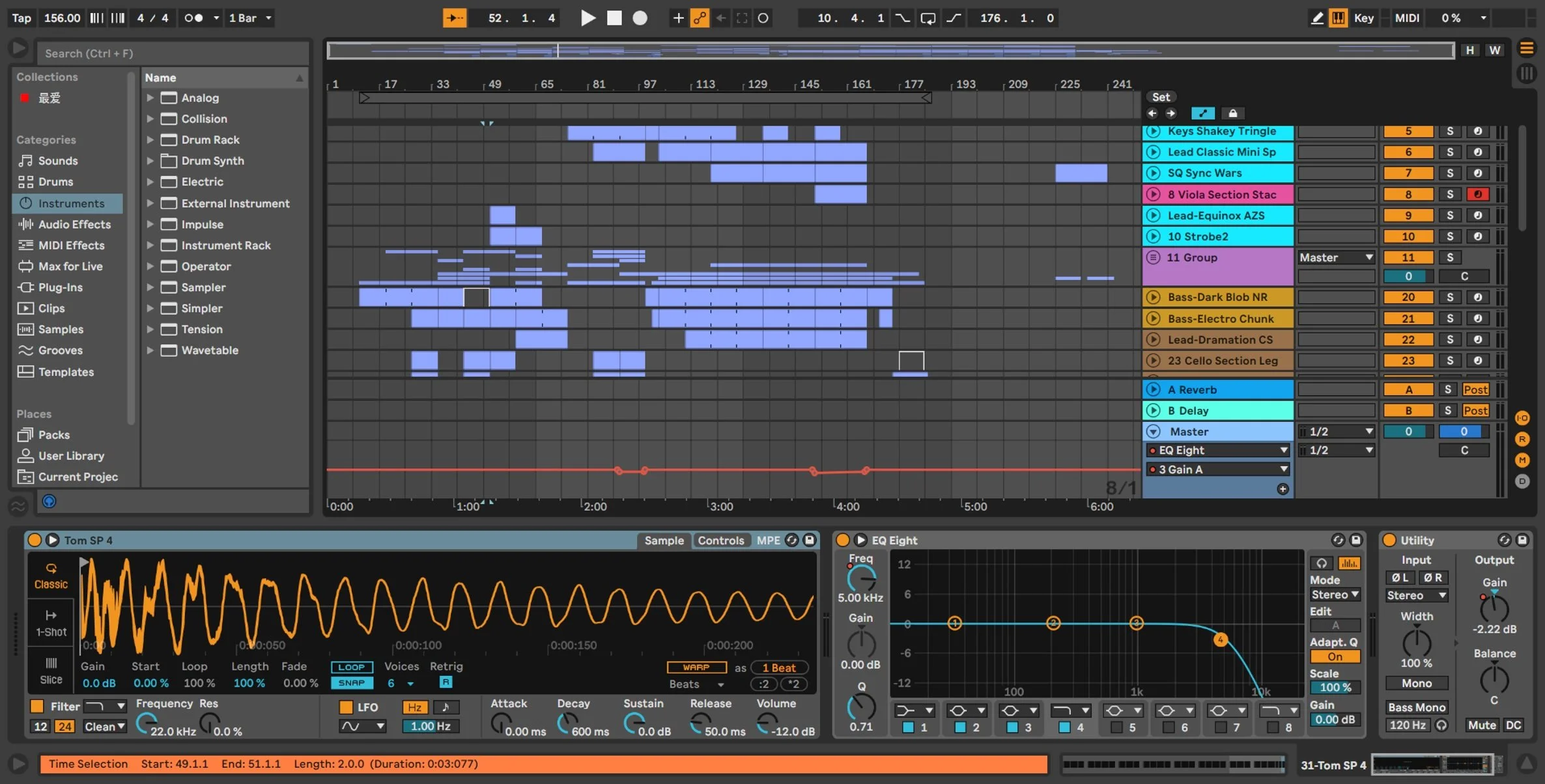Toggle Adaptive Q On button
The image size is (1545, 784).
point(1335,656)
